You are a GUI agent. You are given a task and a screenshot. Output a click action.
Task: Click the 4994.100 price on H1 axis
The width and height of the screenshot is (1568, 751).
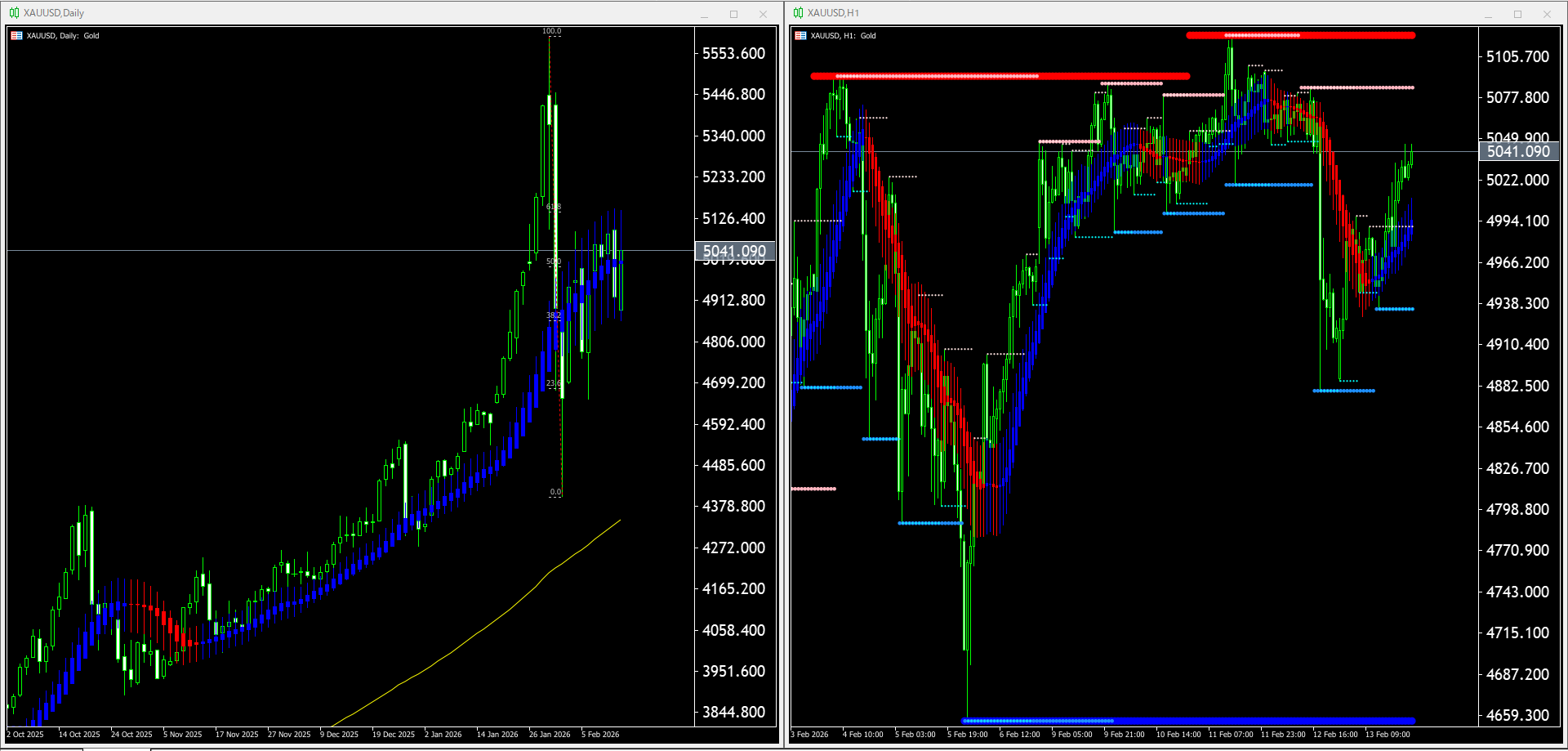click(1517, 221)
